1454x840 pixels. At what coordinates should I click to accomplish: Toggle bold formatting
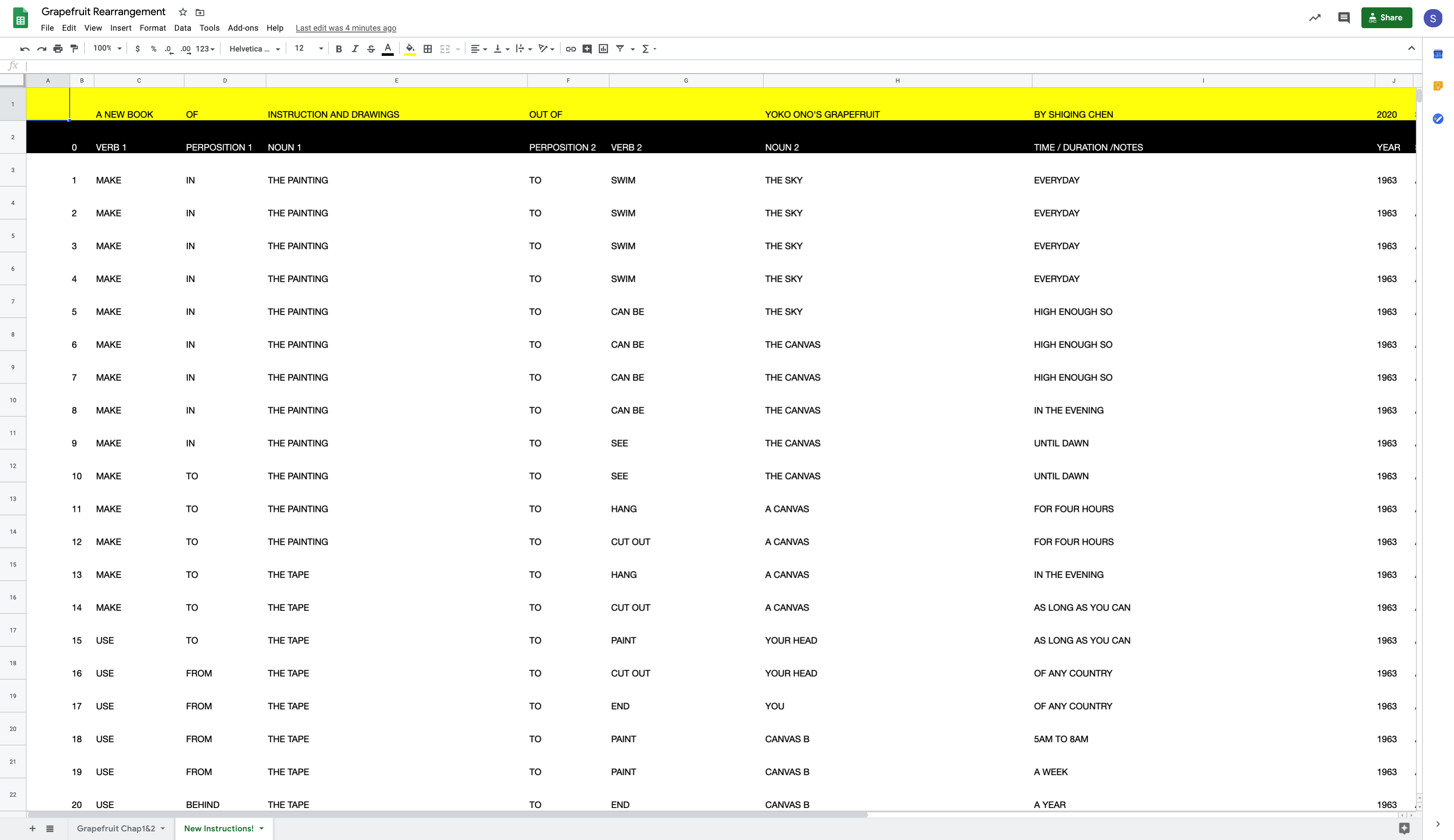(338, 49)
